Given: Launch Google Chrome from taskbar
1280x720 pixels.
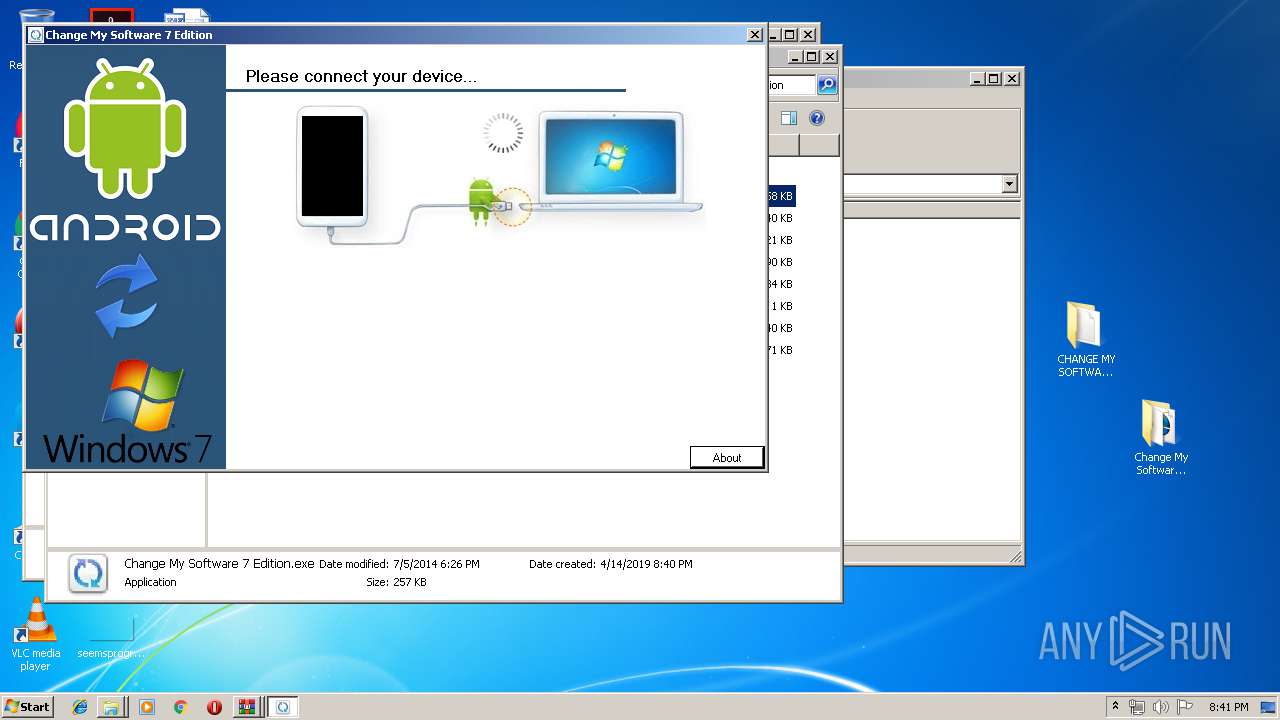Looking at the screenshot, I should point(180,707).
